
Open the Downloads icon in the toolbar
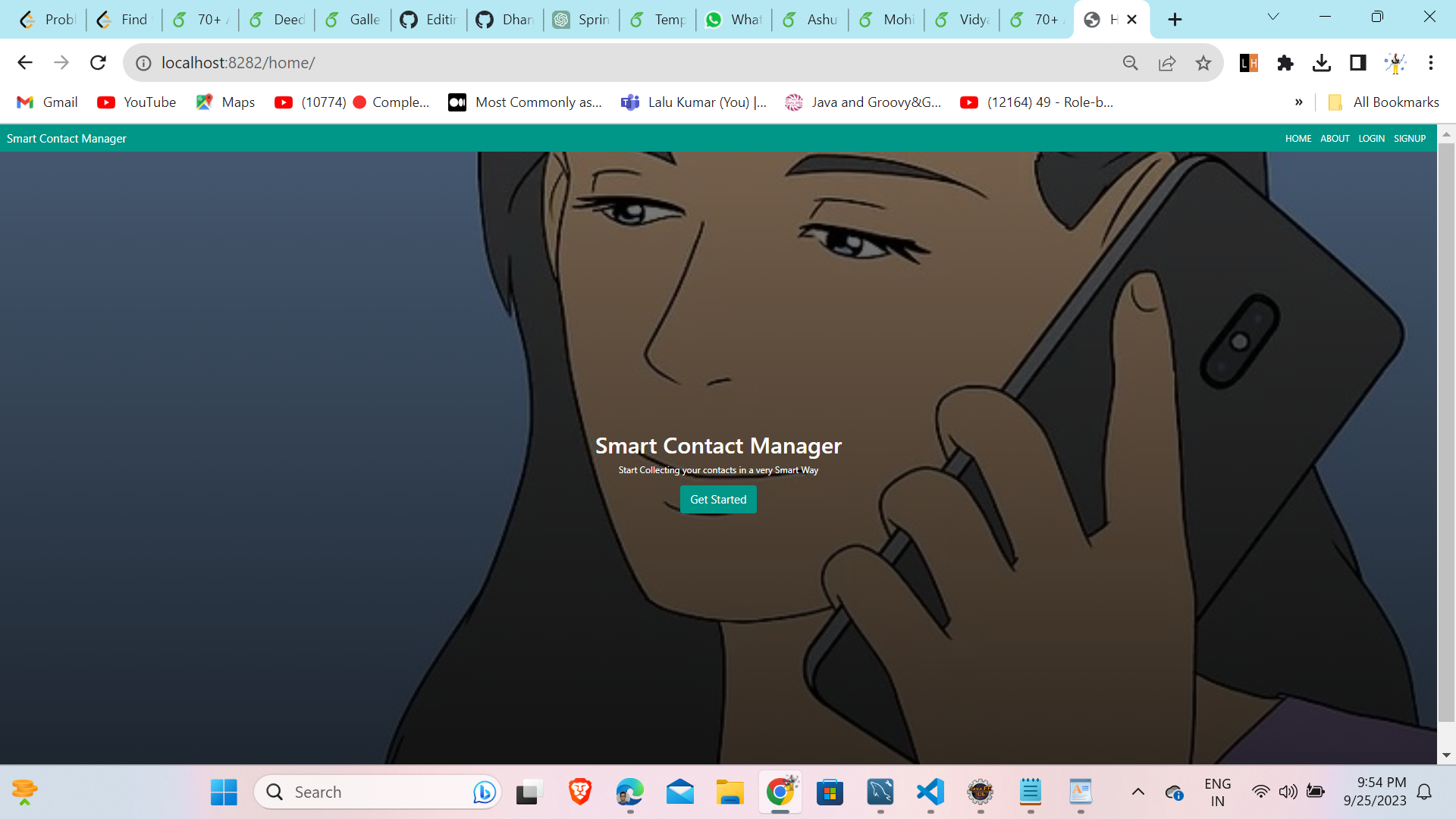click(1322, 63)
